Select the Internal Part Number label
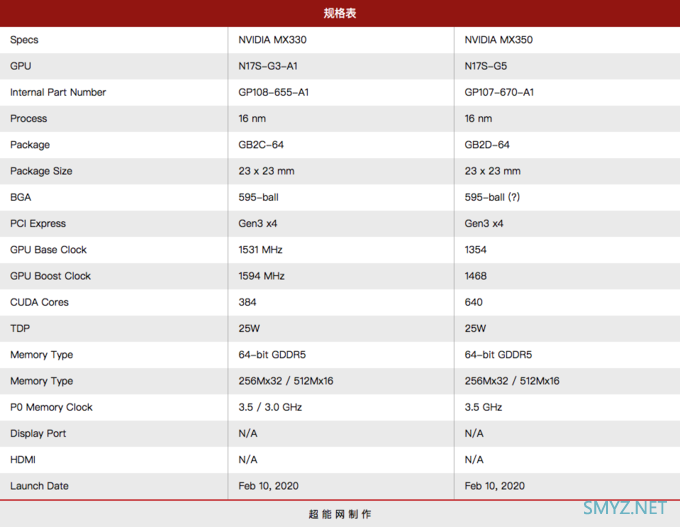Image resolution: width=680 pixels, height=527 pixels. pos(58,92)
